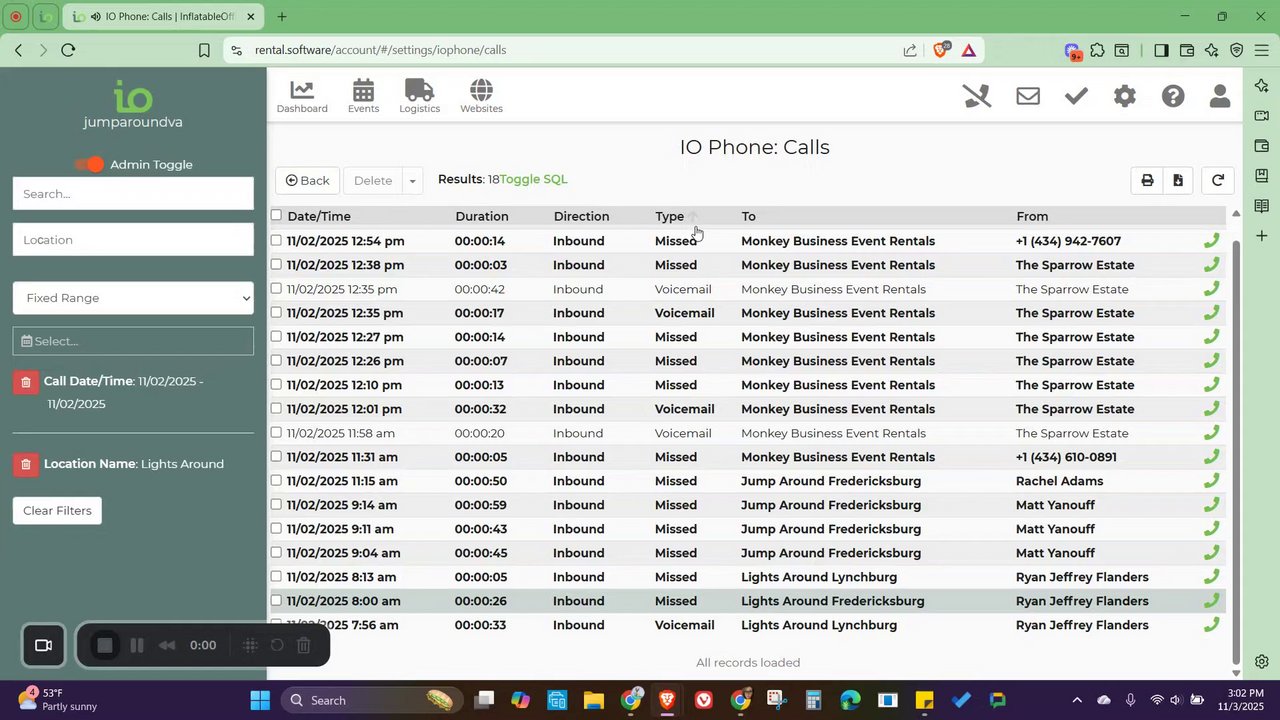Check the 11/02/2025 8:13 am row checkbox
This screenshot has height=720, width=1280.
tap(276, 576)
